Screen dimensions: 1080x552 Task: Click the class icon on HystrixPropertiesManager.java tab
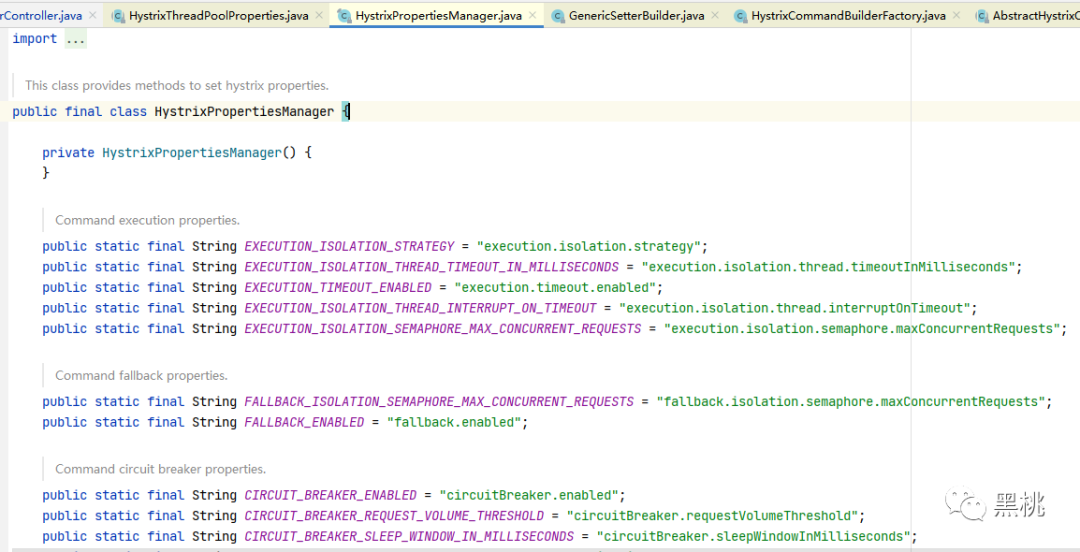click(344, 16)
